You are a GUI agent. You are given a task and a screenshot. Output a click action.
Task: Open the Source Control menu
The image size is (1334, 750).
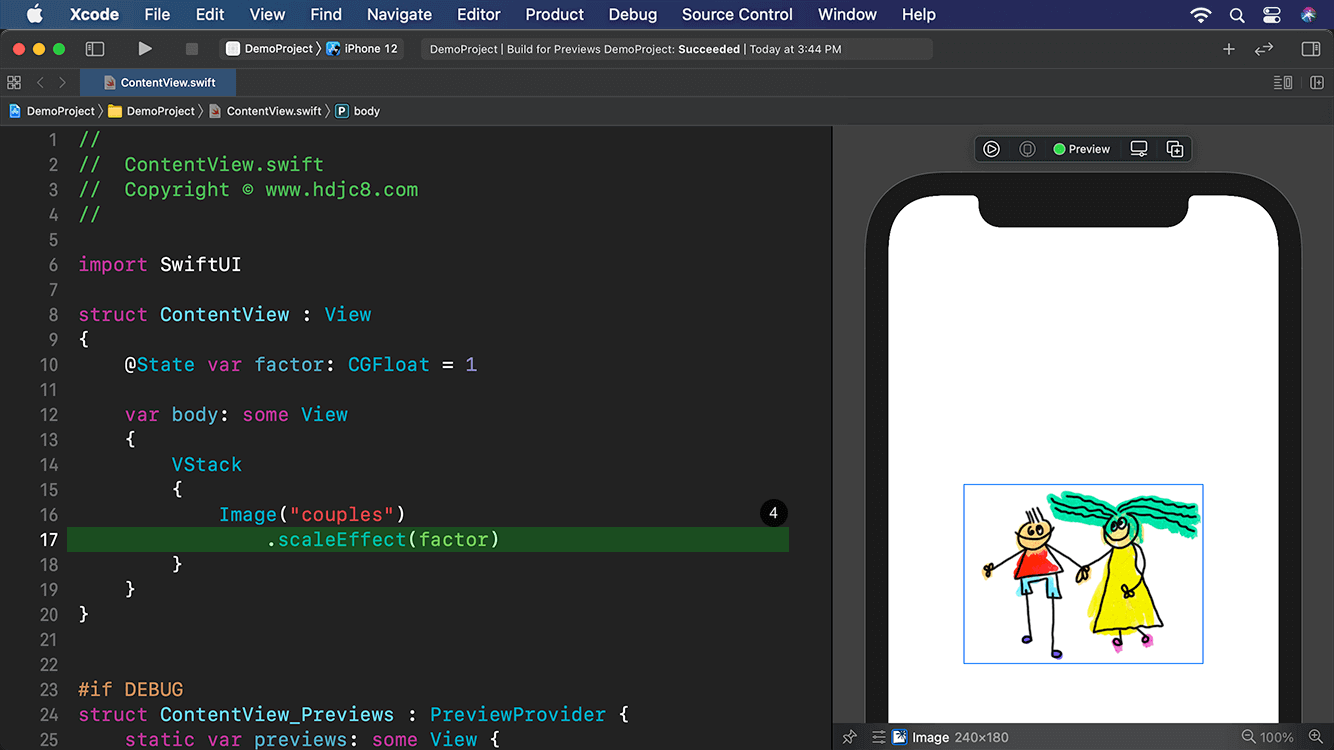pyautogui.click(x=737, y=14)
